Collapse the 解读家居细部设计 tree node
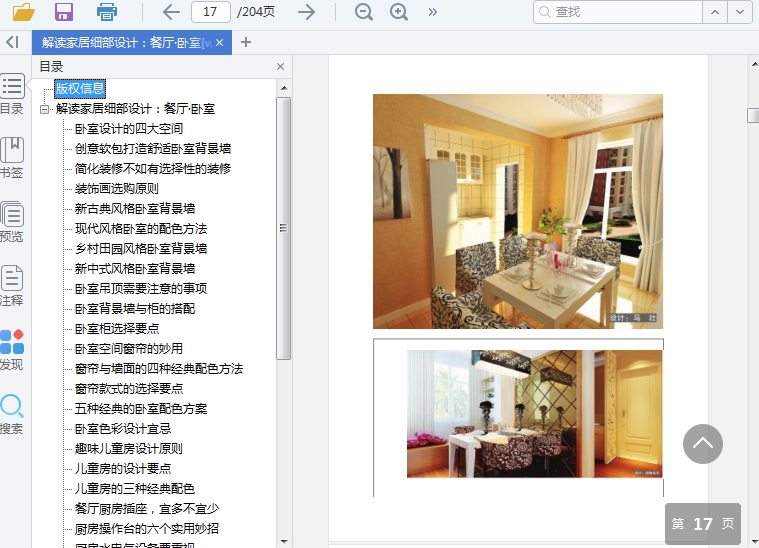This screenshot has width=759, height=548. [x=45, y=109]
